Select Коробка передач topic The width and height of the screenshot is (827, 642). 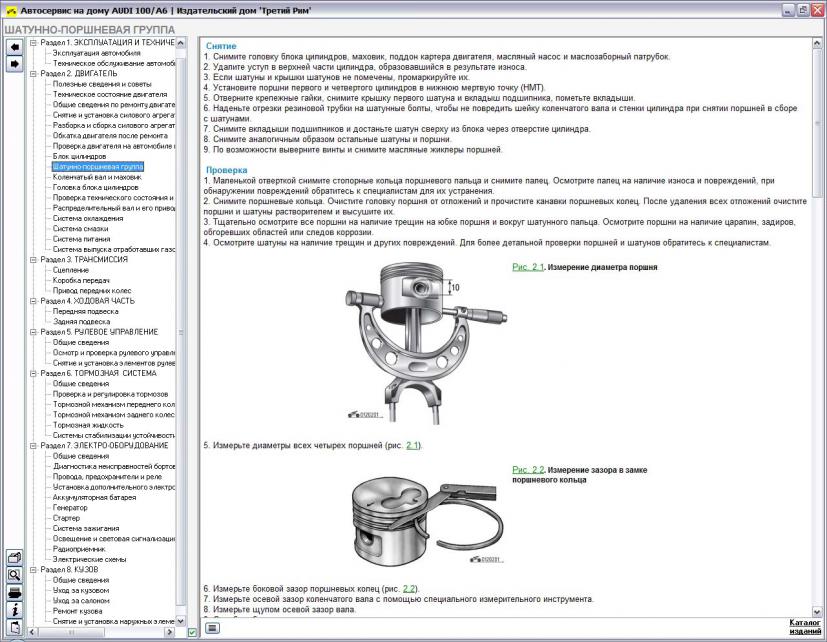(81, 280)
